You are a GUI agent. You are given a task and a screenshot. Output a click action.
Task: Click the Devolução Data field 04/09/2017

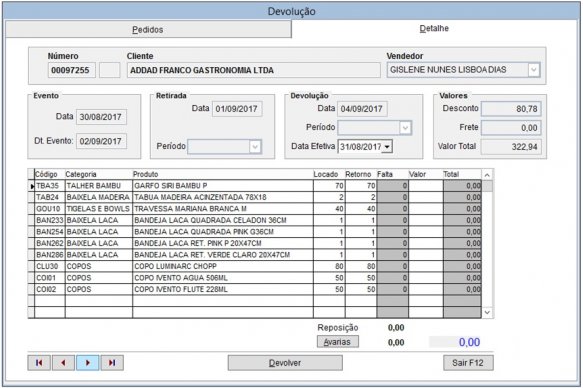(362, 109)
